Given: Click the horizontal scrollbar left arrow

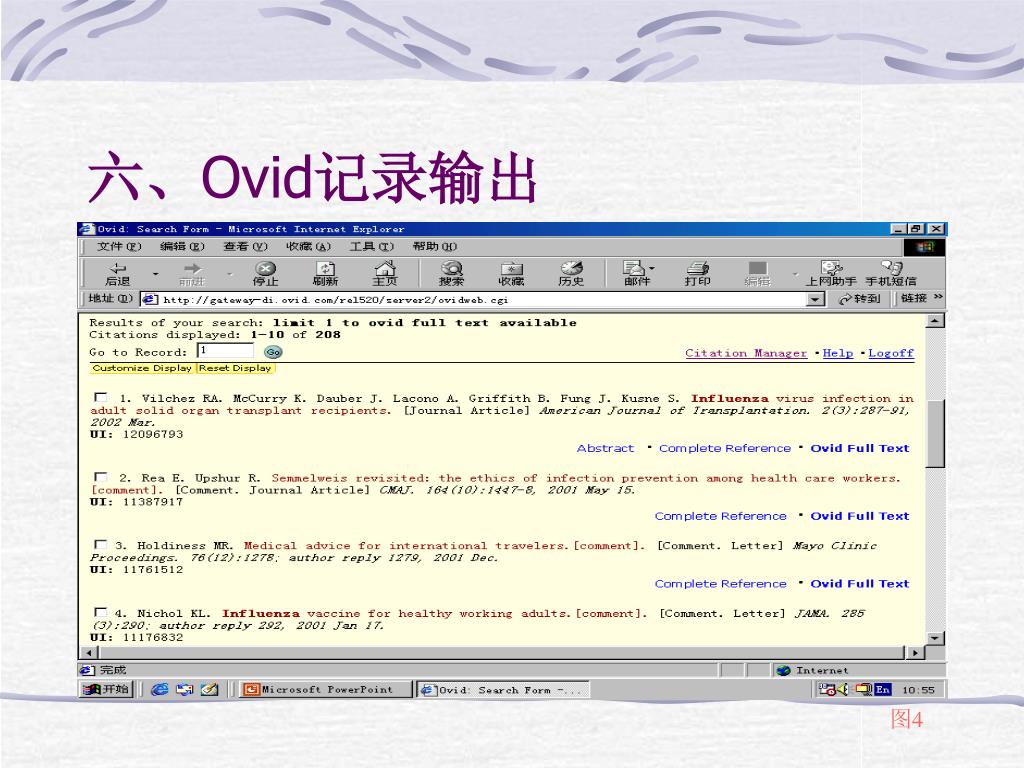Looking at the screenshot, I should point(88,652).
